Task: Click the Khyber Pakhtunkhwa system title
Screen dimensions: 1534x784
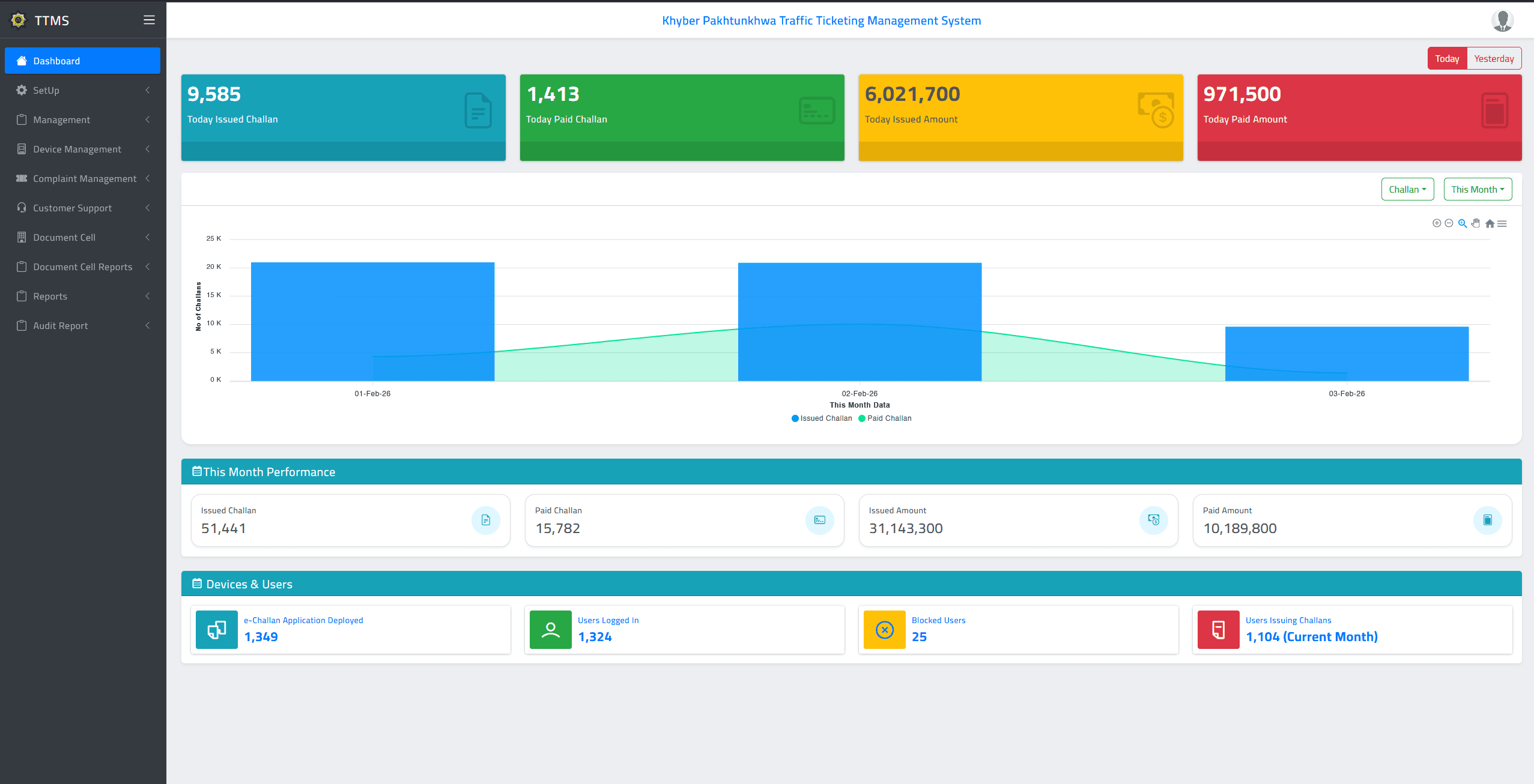Action: (x=822, y=20)
